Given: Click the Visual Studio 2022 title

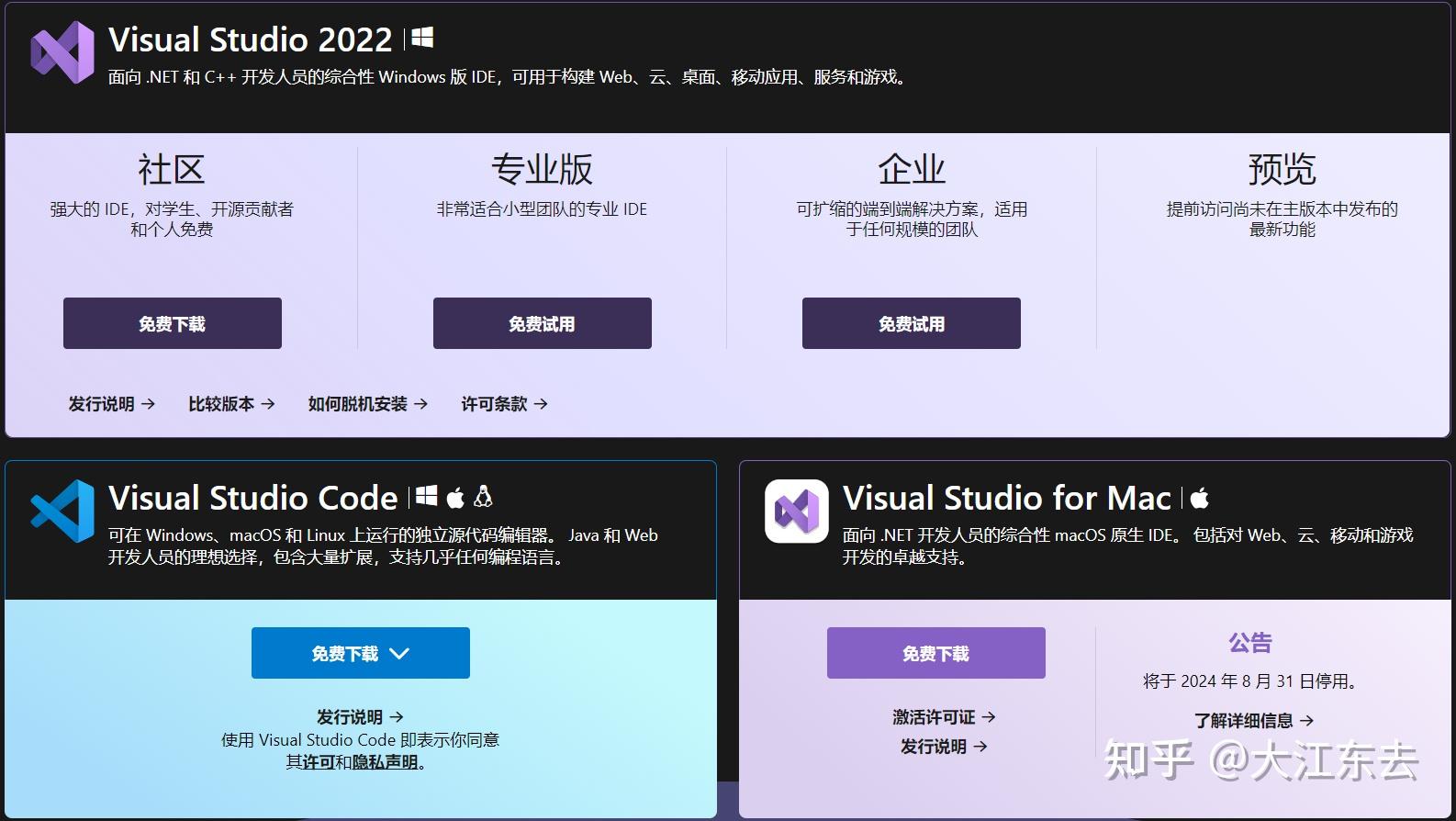Looking at the screenshot, I should [251, 39].
